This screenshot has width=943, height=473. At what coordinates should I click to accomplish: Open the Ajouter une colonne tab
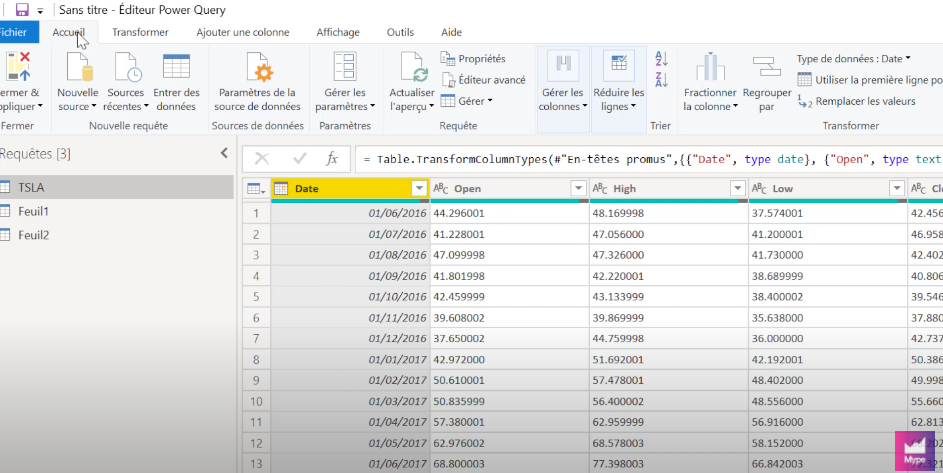coord(242,32)
